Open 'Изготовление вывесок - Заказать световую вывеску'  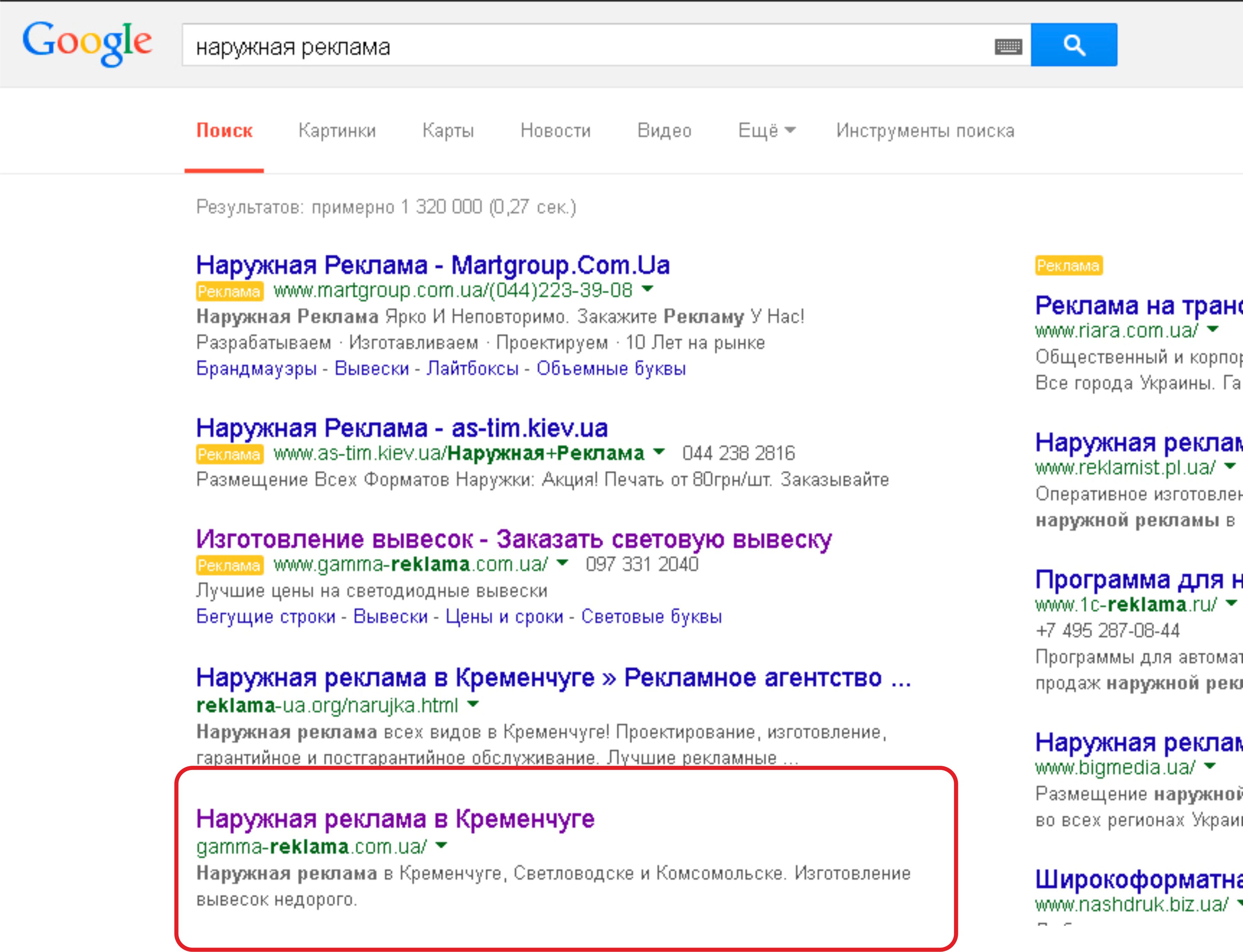[514, 539]
